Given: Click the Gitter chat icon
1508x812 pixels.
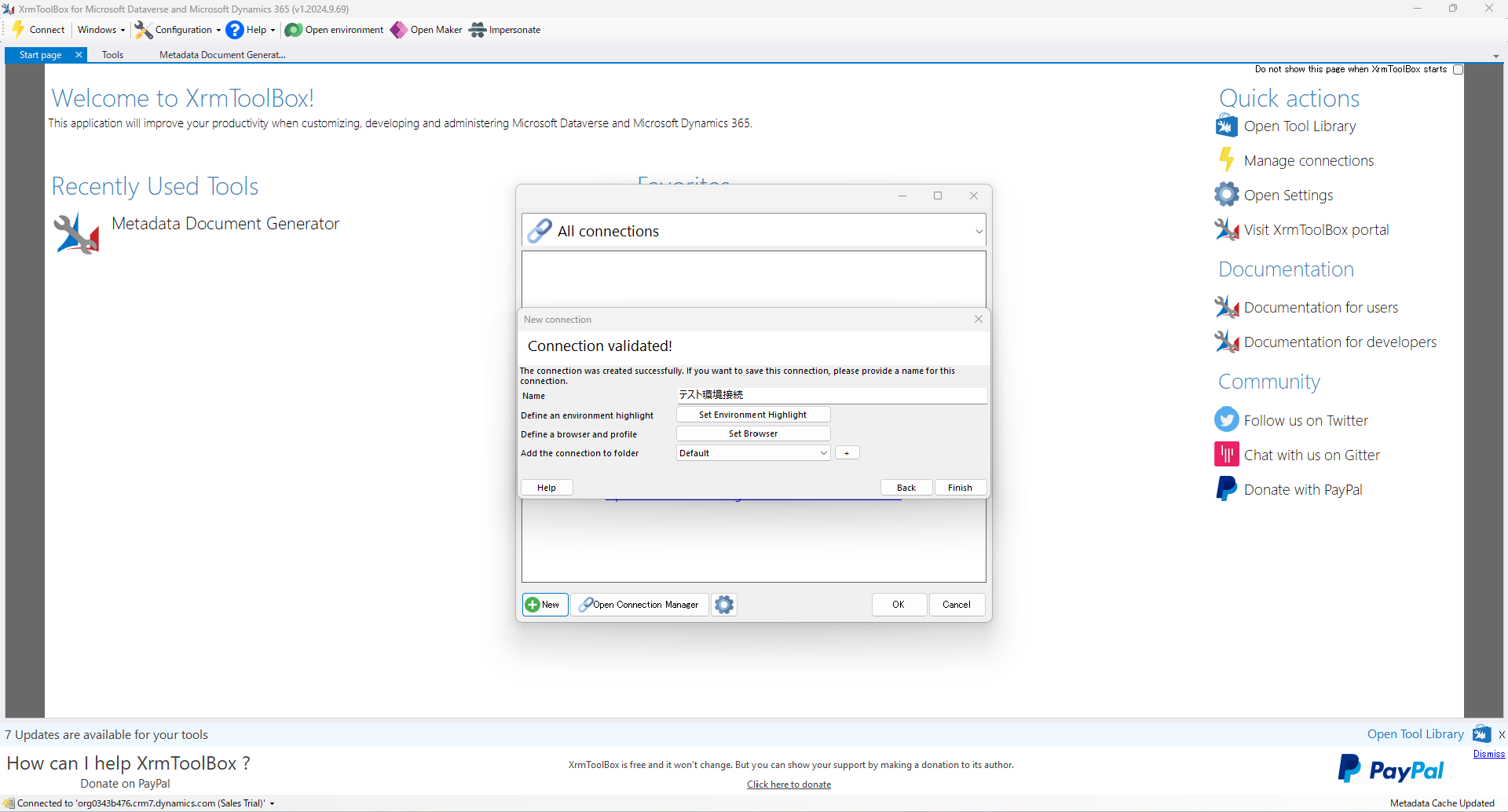Looking at the screenshot, I should coord(1226,454).
